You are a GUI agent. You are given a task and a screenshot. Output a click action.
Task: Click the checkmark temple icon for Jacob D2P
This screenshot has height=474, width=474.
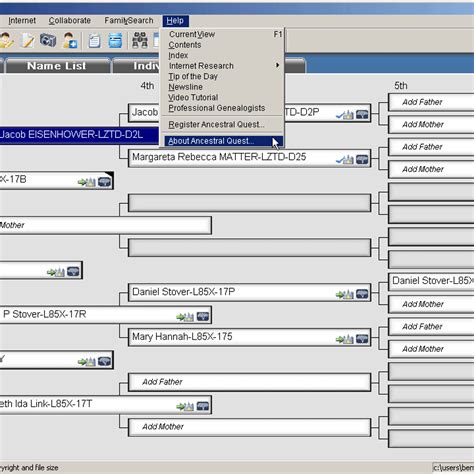pyautogui.click(x=345, y=115)
